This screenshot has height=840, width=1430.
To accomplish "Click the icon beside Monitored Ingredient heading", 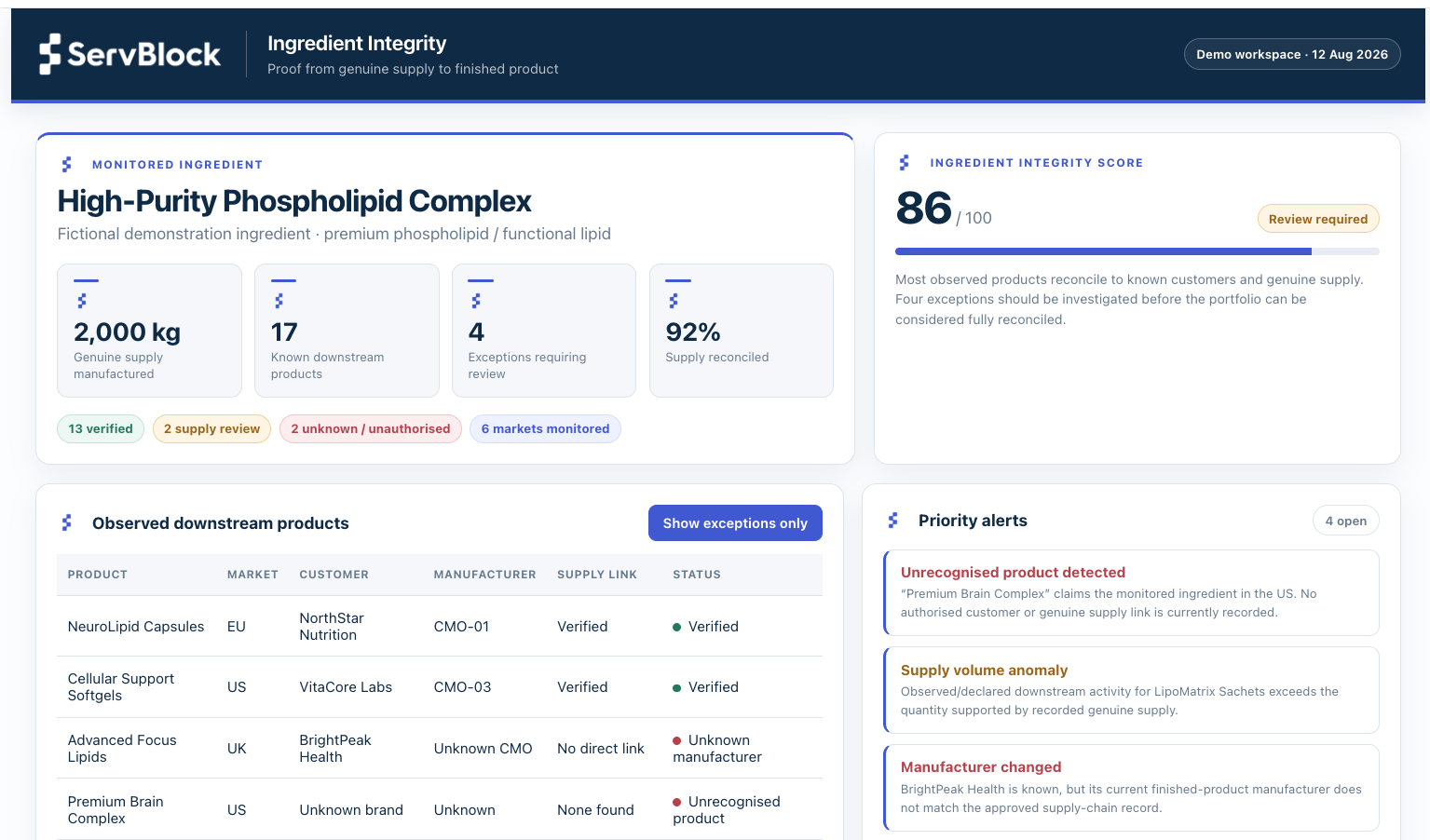I will (x=67, y=164).
